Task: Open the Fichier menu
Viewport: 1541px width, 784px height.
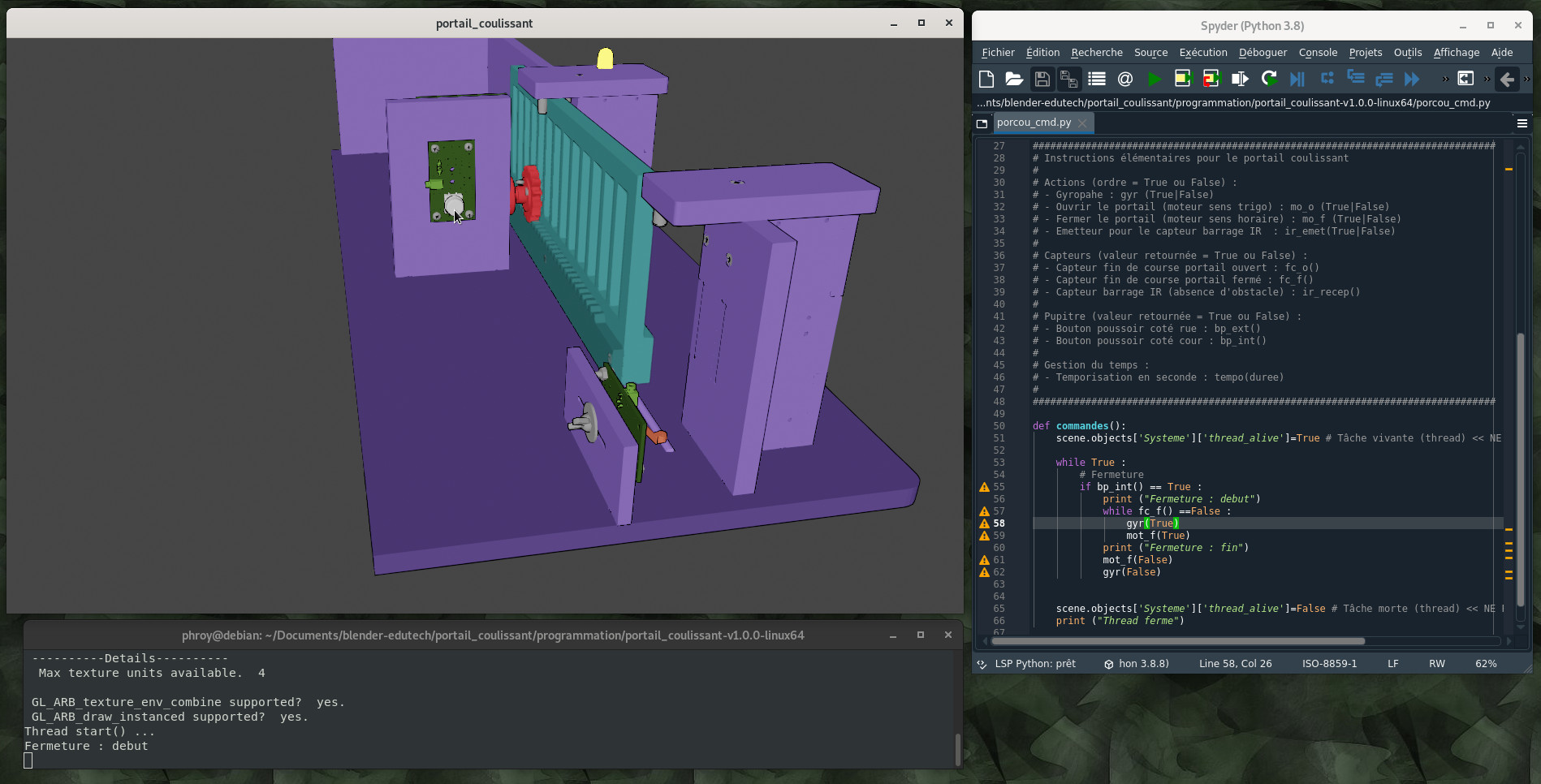Action: tap(998, 52)
